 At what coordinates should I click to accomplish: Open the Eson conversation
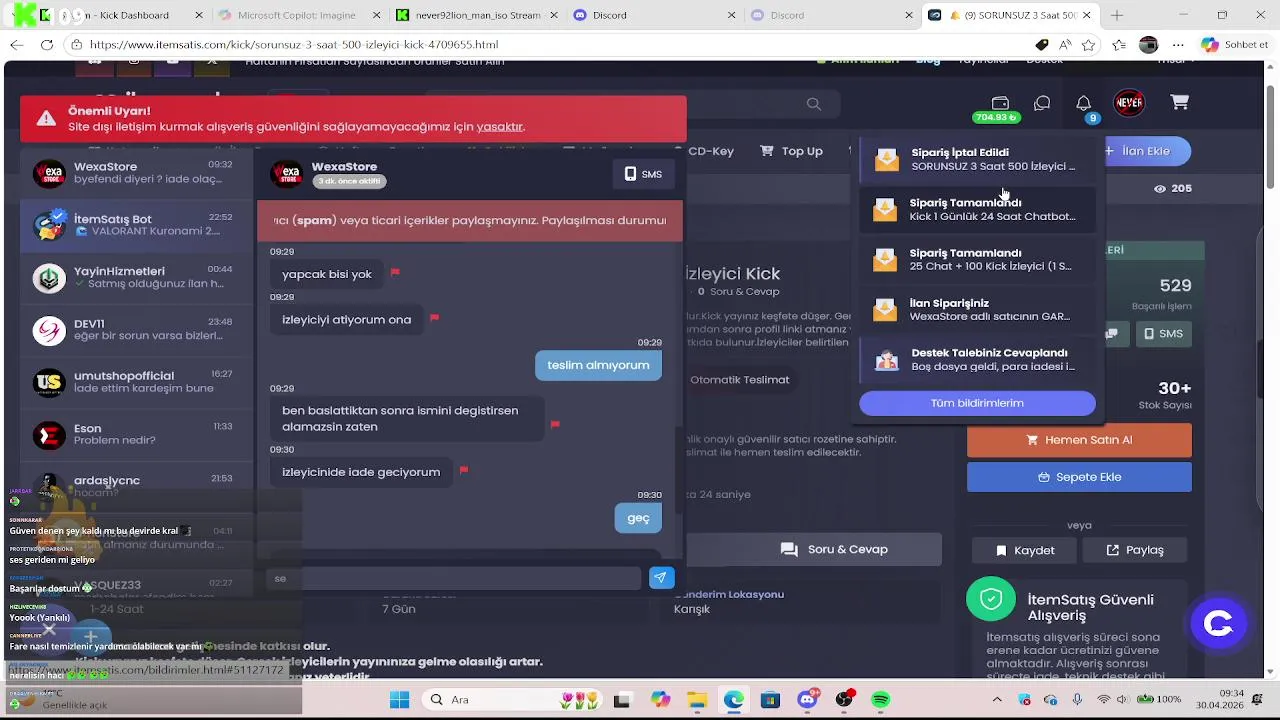coord(135,435)
